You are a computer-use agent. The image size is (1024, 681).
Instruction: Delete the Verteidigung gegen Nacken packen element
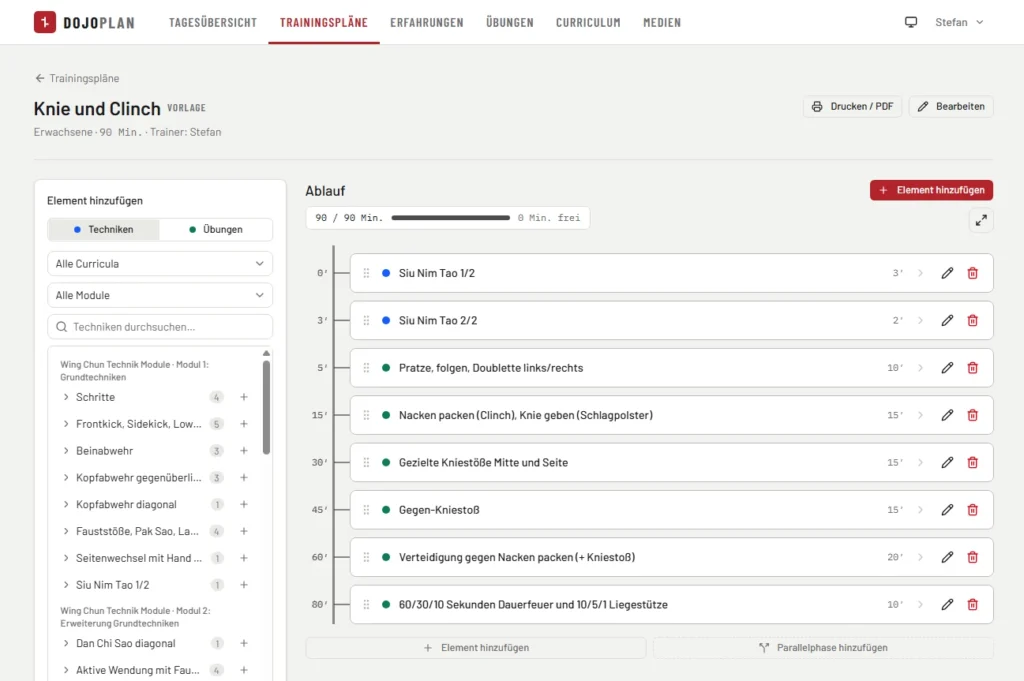[x=972, y=557]
